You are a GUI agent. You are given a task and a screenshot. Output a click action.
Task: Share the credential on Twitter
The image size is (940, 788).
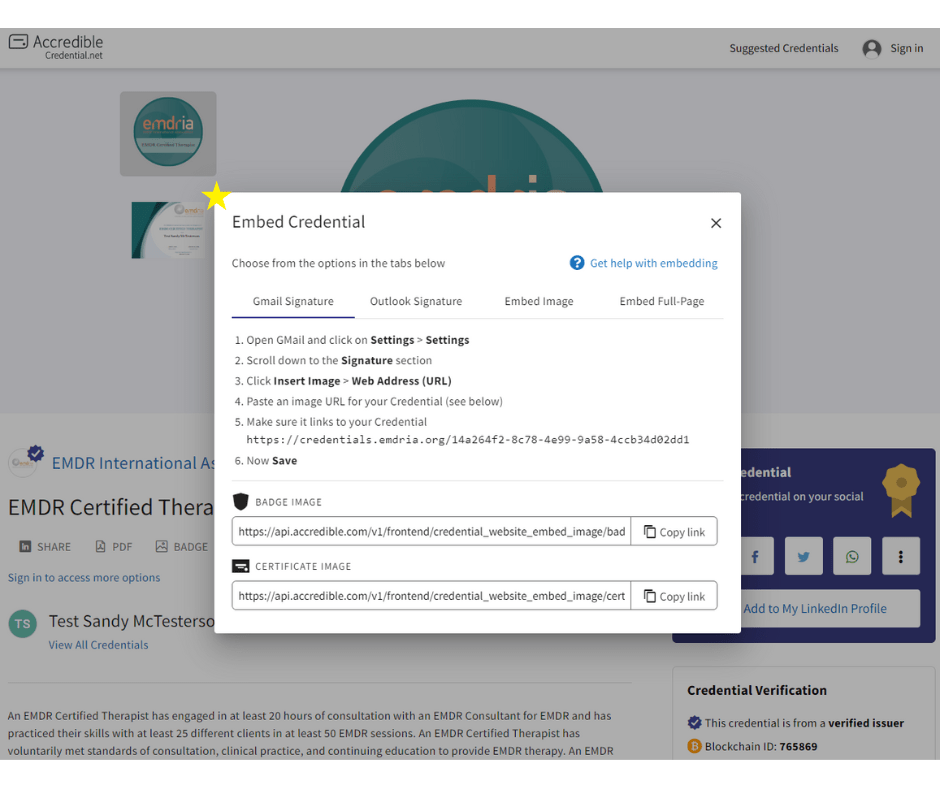tap(803, 557)
